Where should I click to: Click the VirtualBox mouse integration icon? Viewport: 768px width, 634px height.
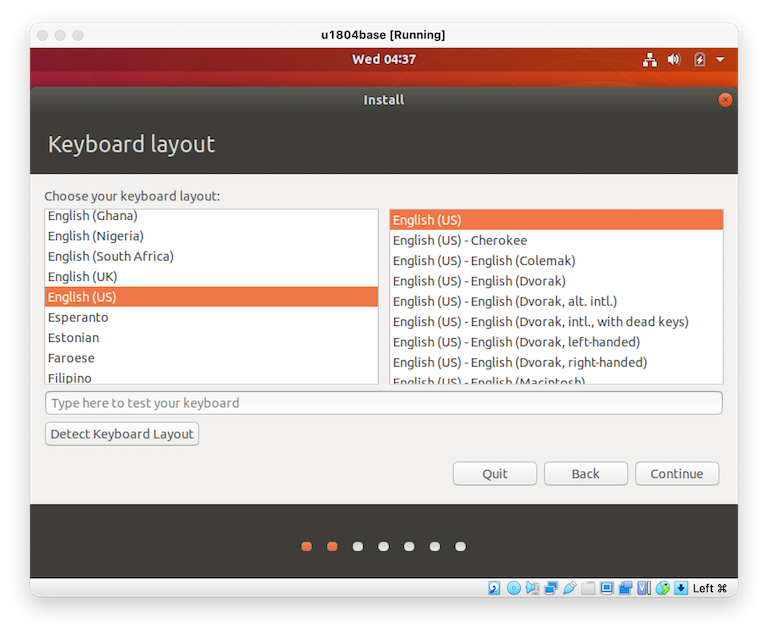663,587
